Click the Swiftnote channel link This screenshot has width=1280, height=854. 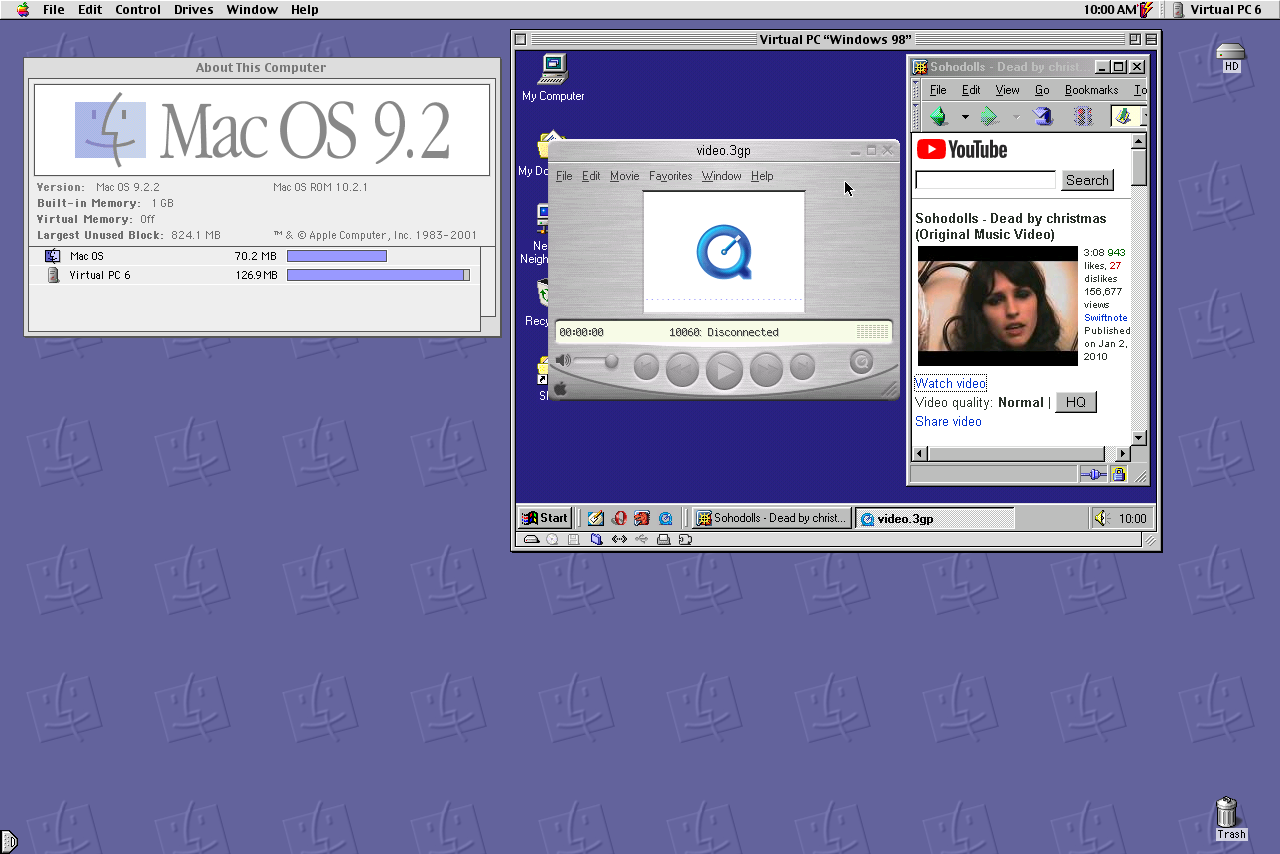(1106, 318)
